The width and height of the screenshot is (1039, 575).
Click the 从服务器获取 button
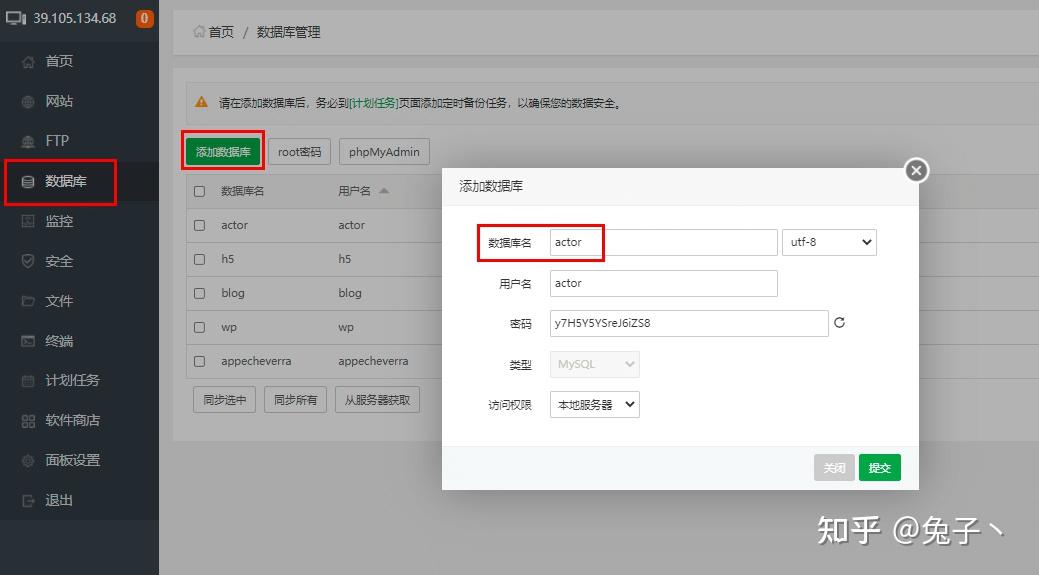378,400
